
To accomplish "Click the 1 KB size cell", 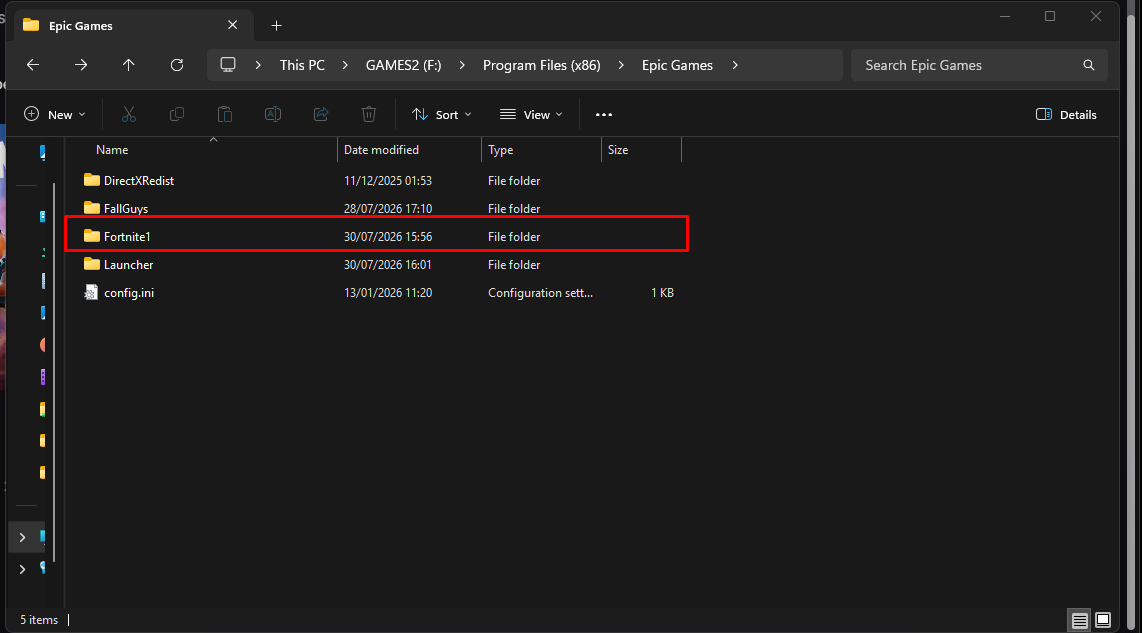I will (662, 292).
